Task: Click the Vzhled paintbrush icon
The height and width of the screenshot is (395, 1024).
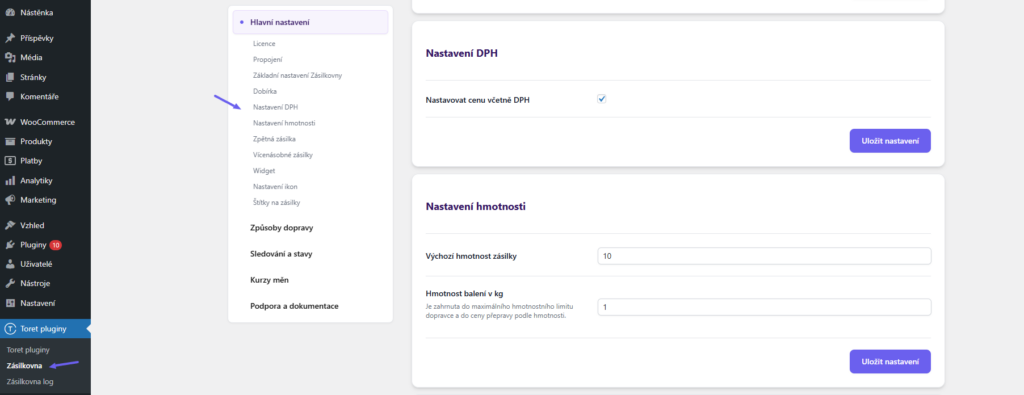Action: (x=10, y=225)
